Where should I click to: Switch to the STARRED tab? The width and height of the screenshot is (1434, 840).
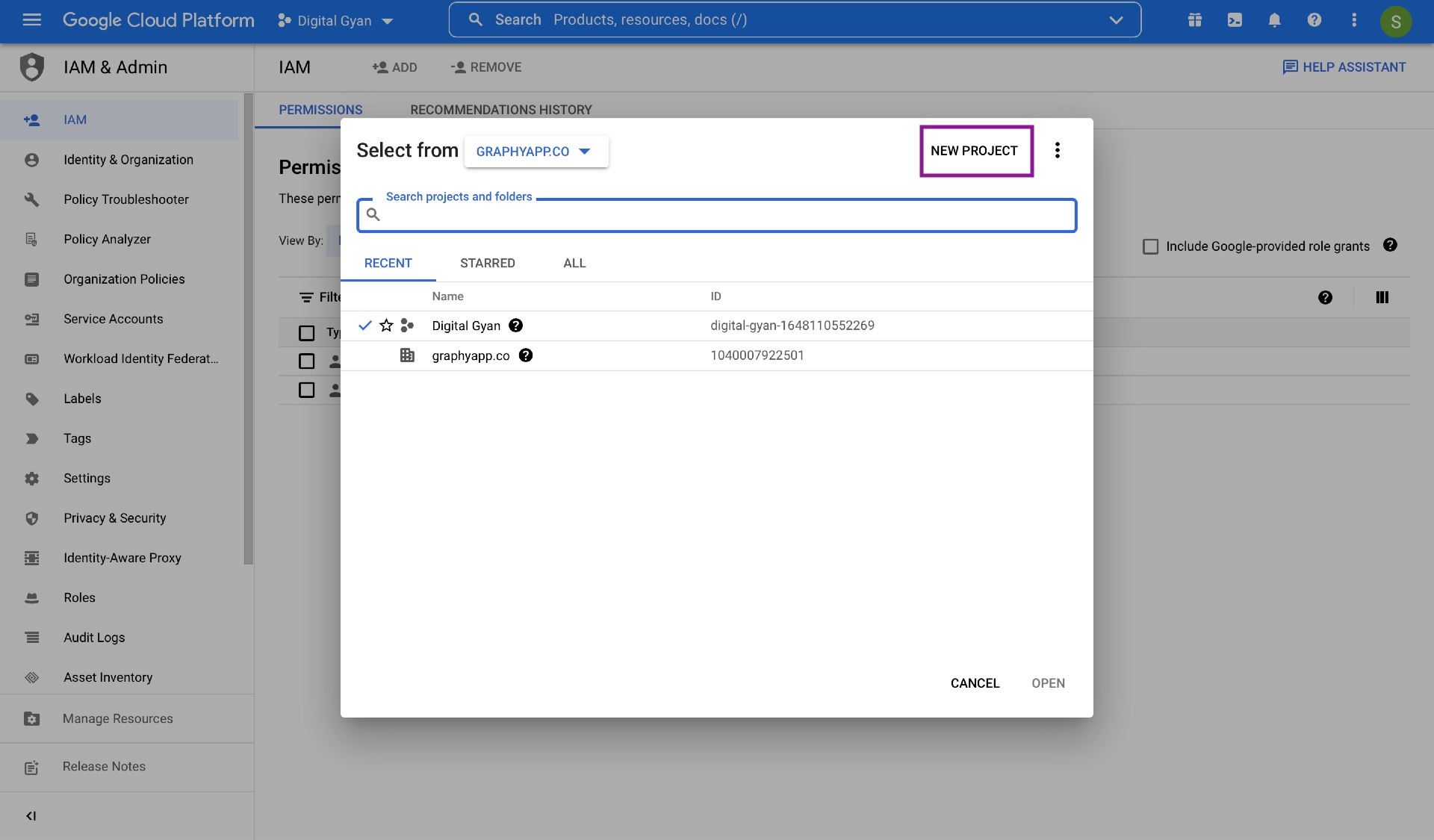coord(487,263)
